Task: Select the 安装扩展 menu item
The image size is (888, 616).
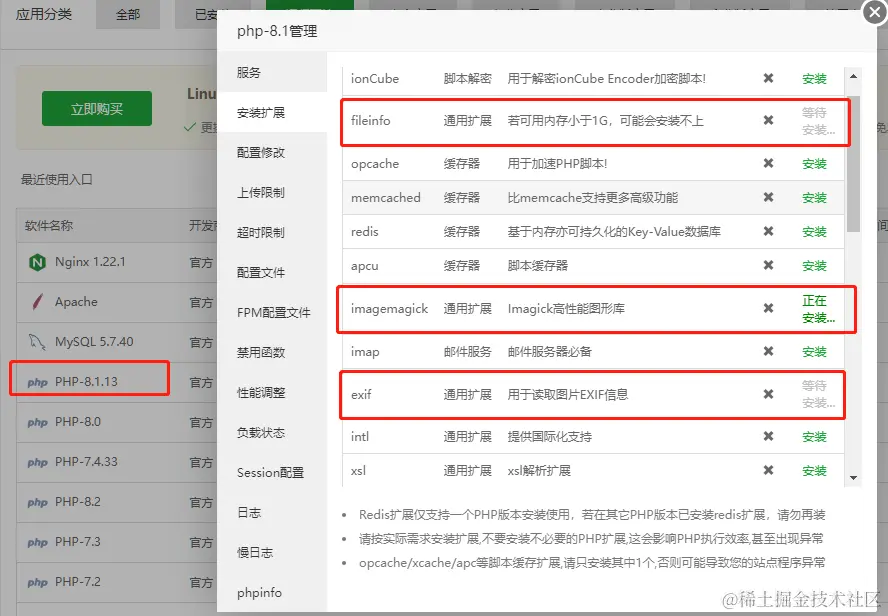Action: point(272,113)
